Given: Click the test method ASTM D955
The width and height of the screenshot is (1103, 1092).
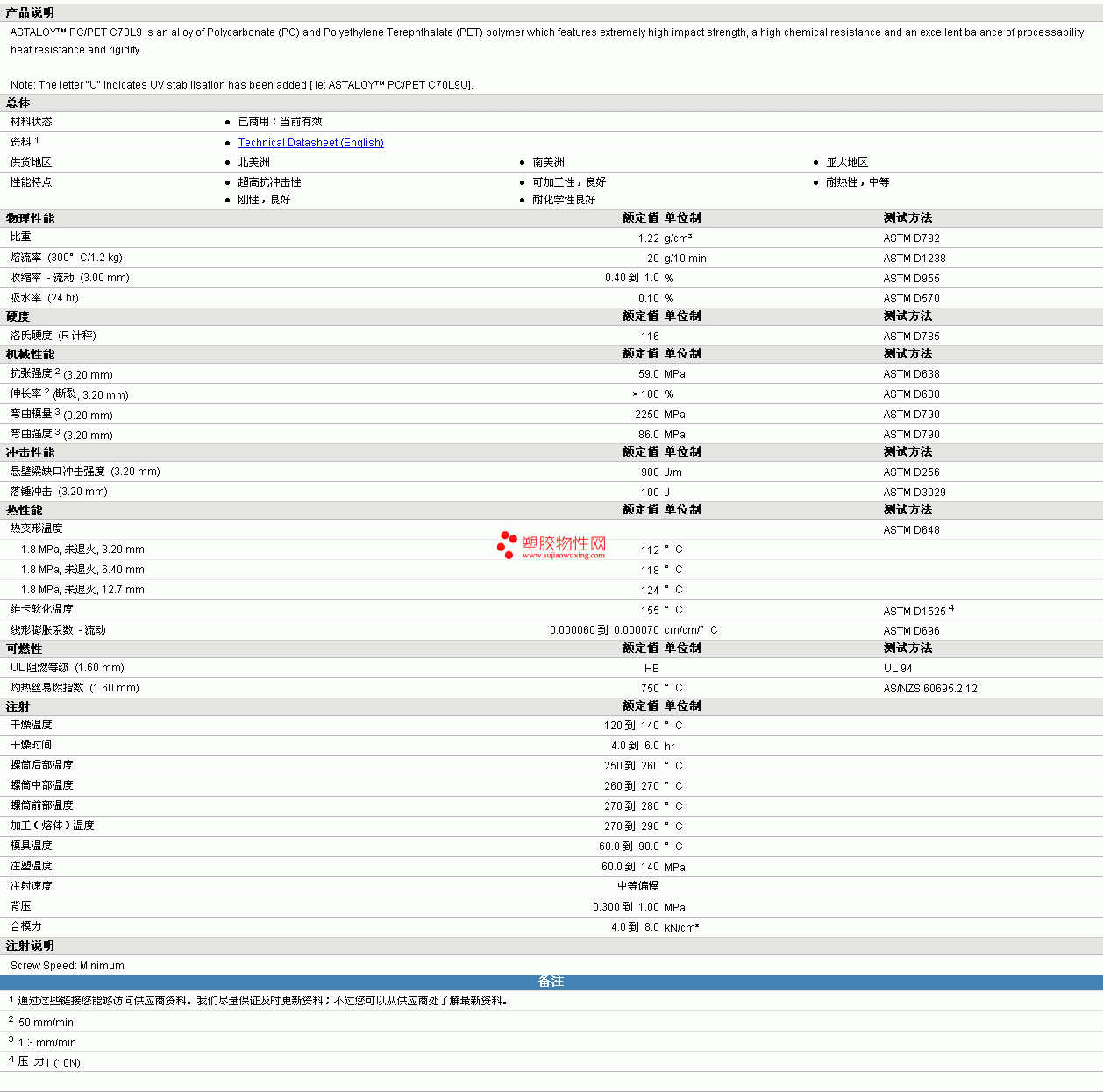Looking at the screenshot, I should coord(912,279).
